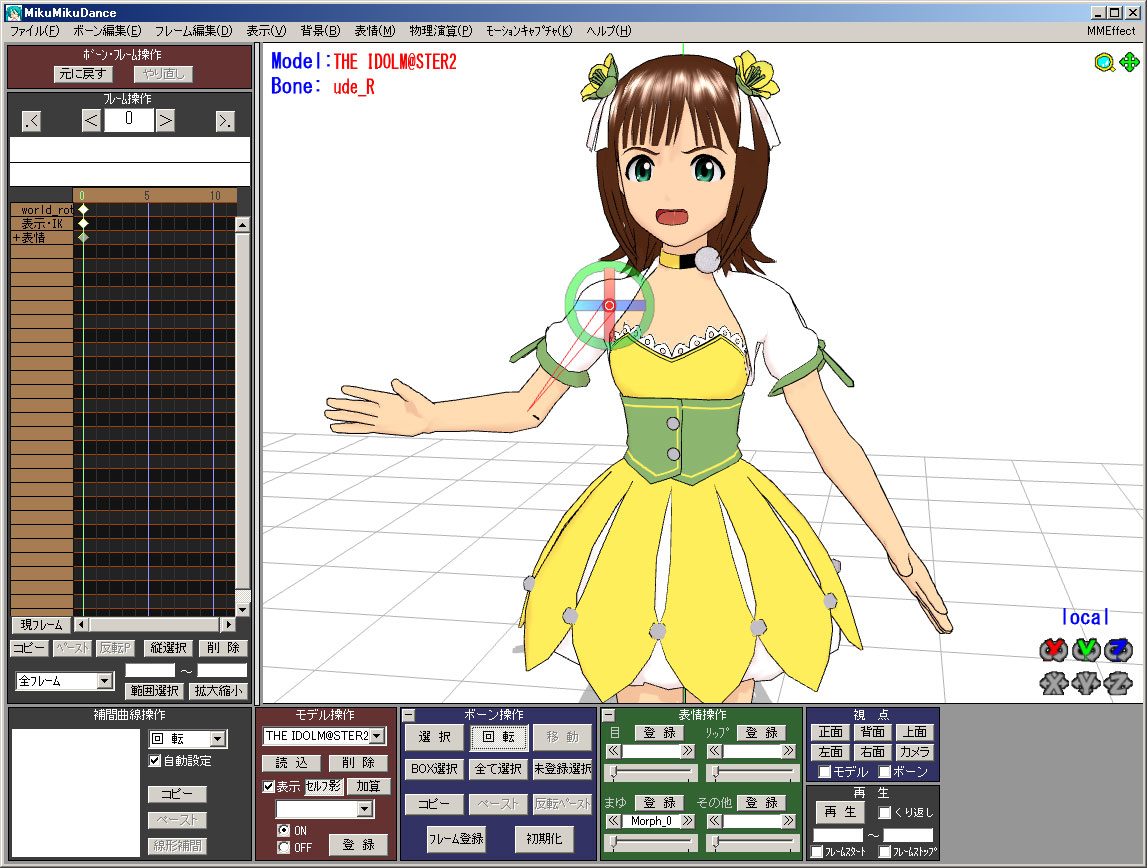Click the gray Z axis move icon

[1118, 683]
